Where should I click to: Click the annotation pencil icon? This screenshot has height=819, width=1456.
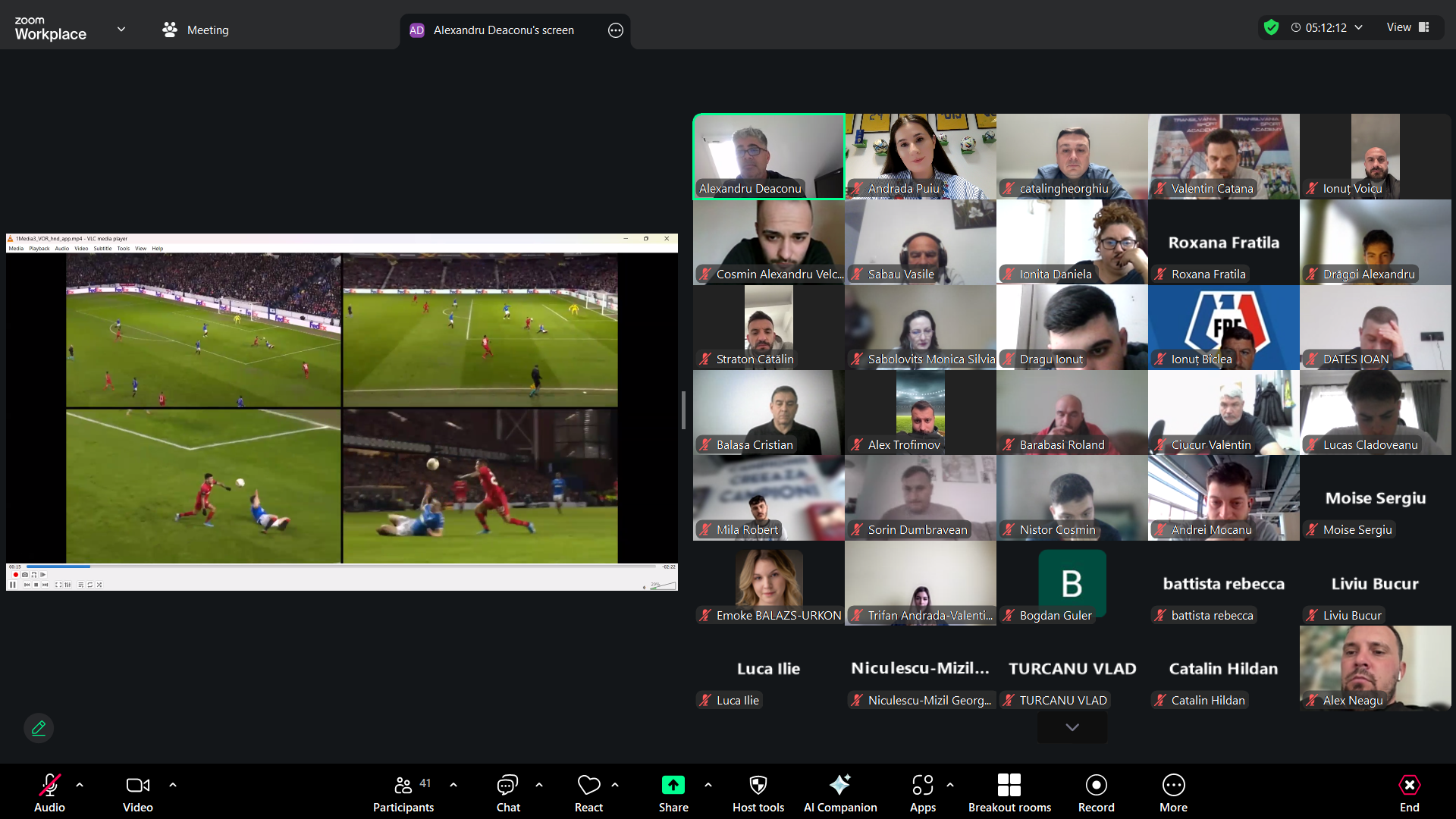39,728
